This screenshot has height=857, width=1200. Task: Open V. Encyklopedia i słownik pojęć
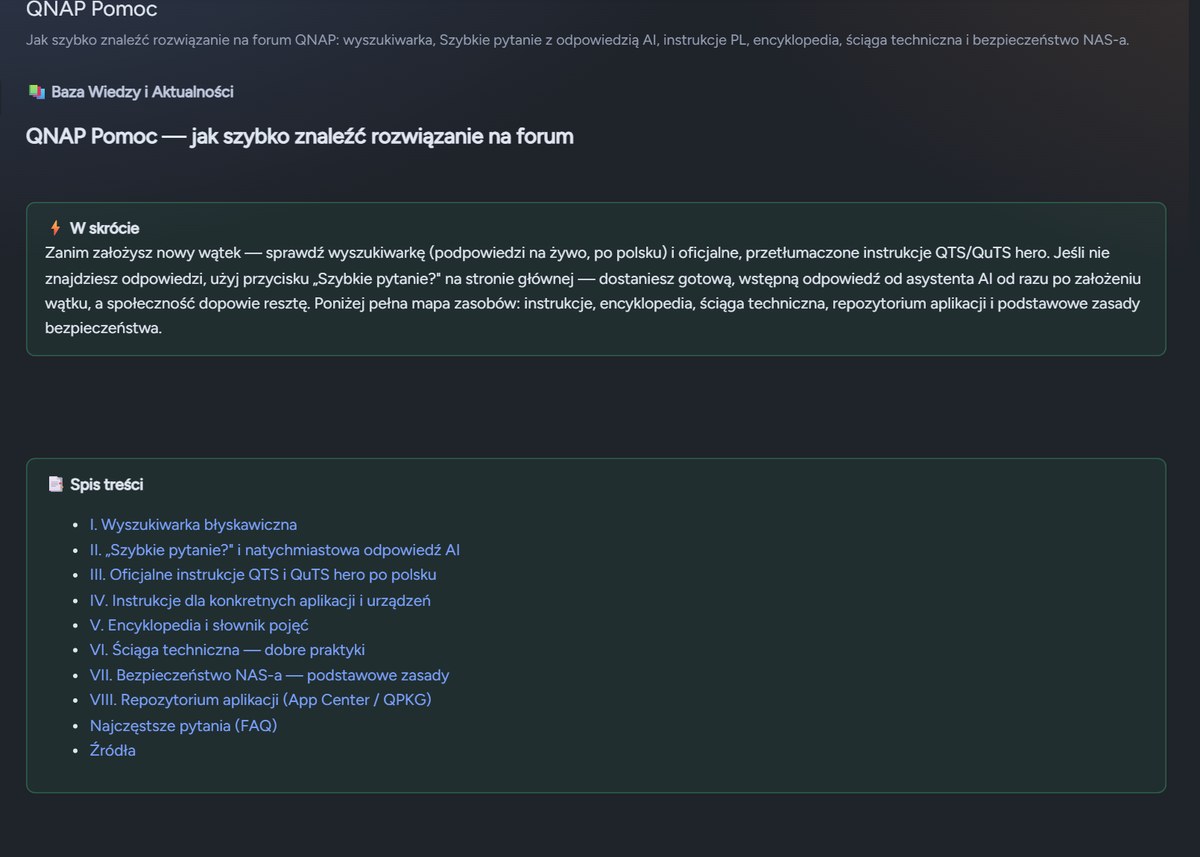pos(199,625)
